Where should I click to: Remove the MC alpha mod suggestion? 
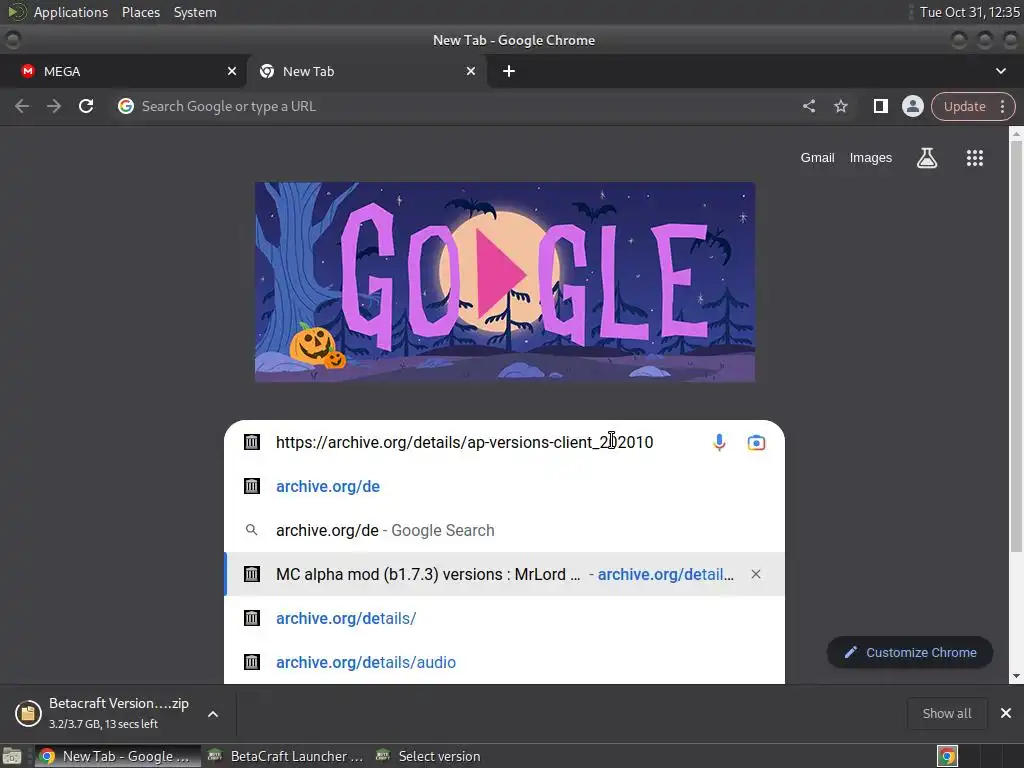(x=756, y=574)
